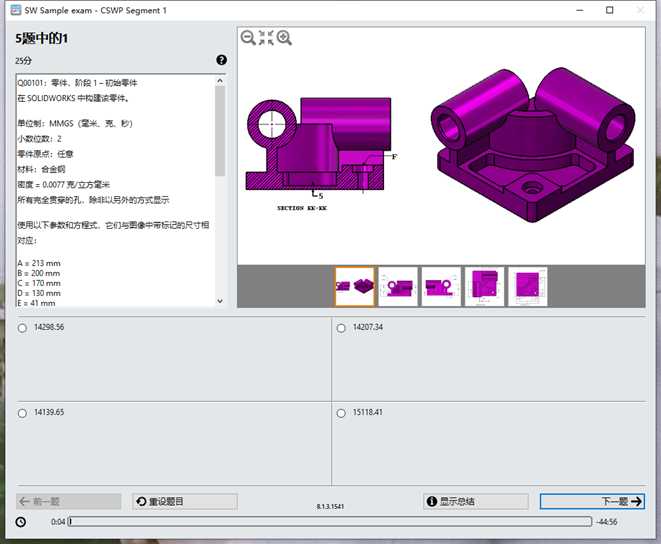Screen dimensions: 661x544
Task: Click the SW Sample exam title bar icon
Action: pyautogui.click(x=11, y=10)
